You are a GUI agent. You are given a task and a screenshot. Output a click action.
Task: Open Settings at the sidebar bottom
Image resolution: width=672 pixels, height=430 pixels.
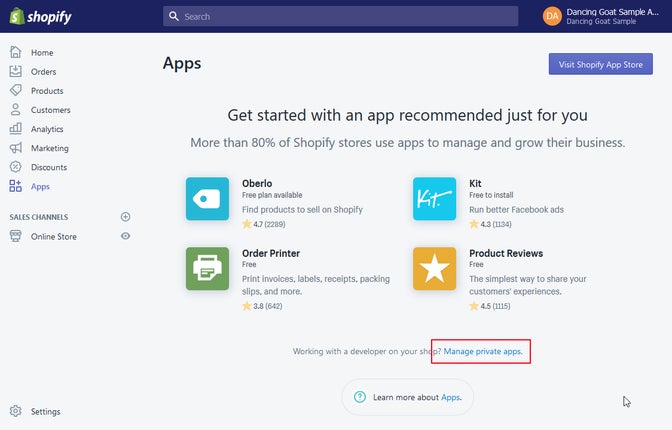point(45,412)
